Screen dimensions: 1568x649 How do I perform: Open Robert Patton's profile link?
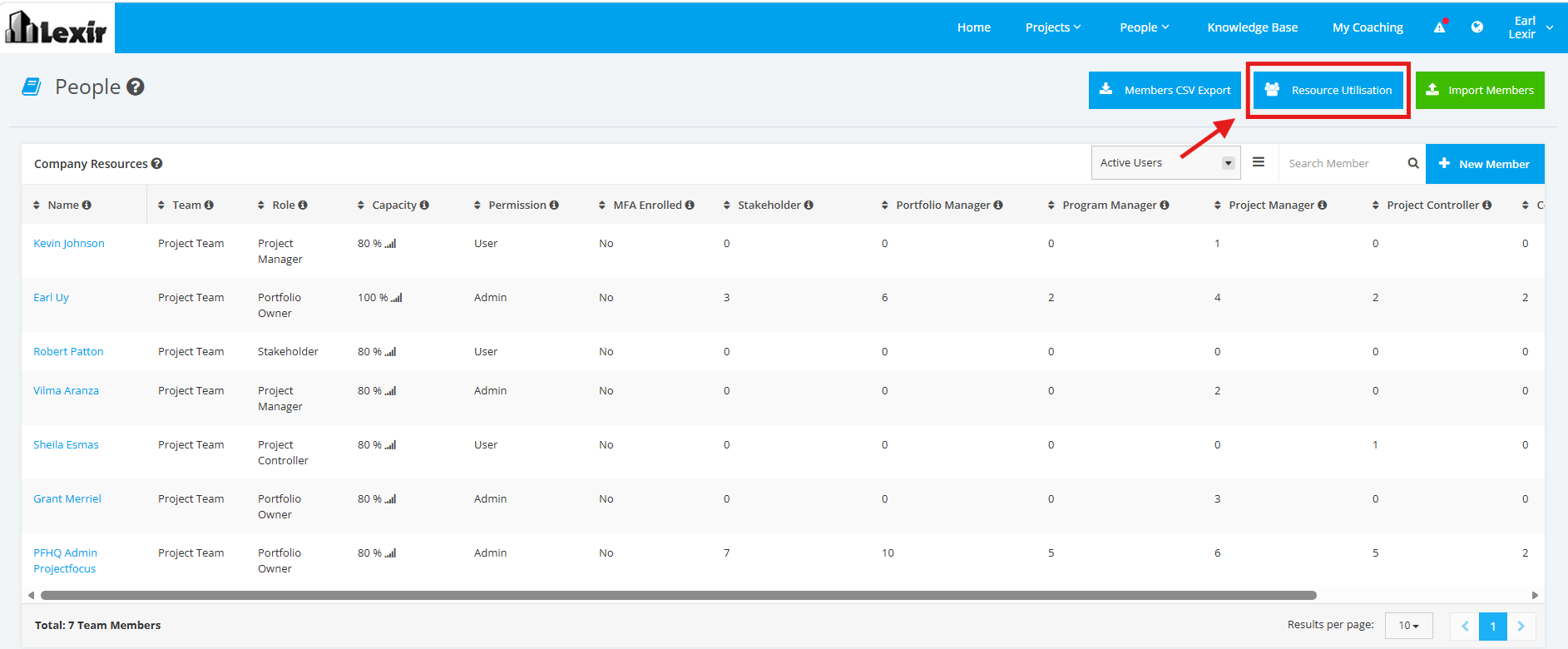68,352
